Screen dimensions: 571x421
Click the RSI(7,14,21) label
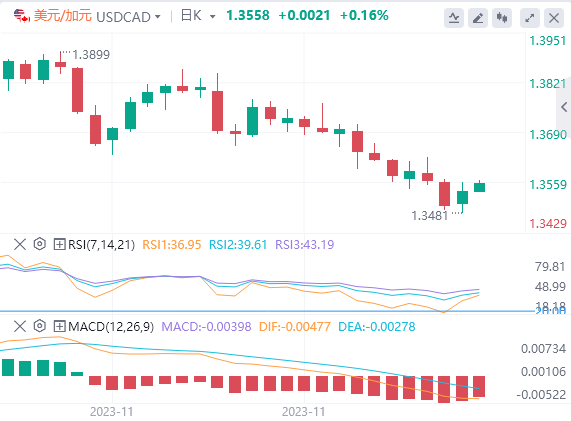click(102, 245)
